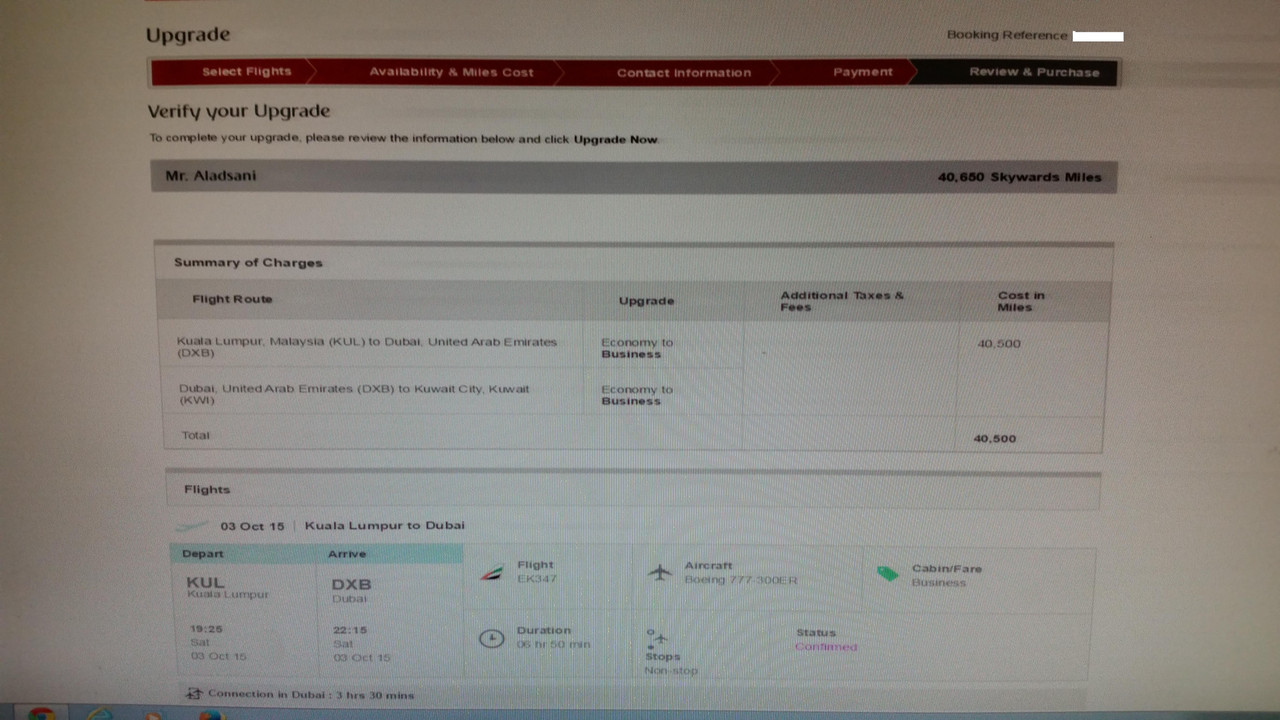Screen dimensions: 1280x720
Task: Click the 06 hr 50 min duration value
Action: (553, 645)
